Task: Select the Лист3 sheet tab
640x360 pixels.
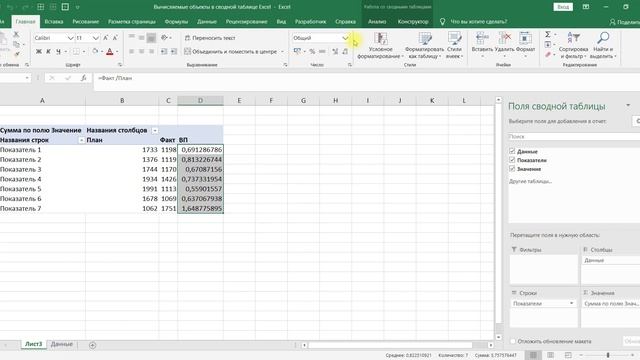Action: coord(33,344)
